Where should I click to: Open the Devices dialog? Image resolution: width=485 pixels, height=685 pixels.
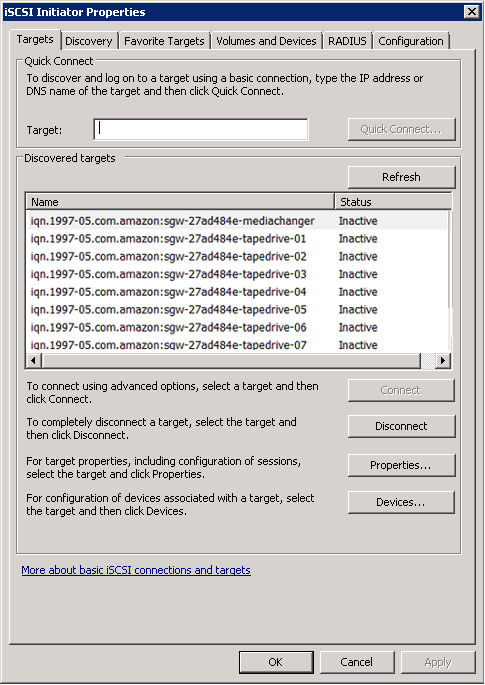tap(402, 502)
